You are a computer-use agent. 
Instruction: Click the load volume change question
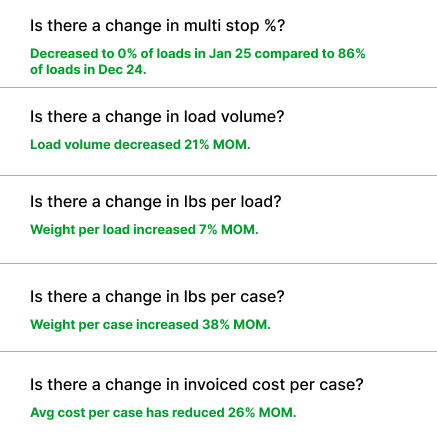tap(157, 117)
